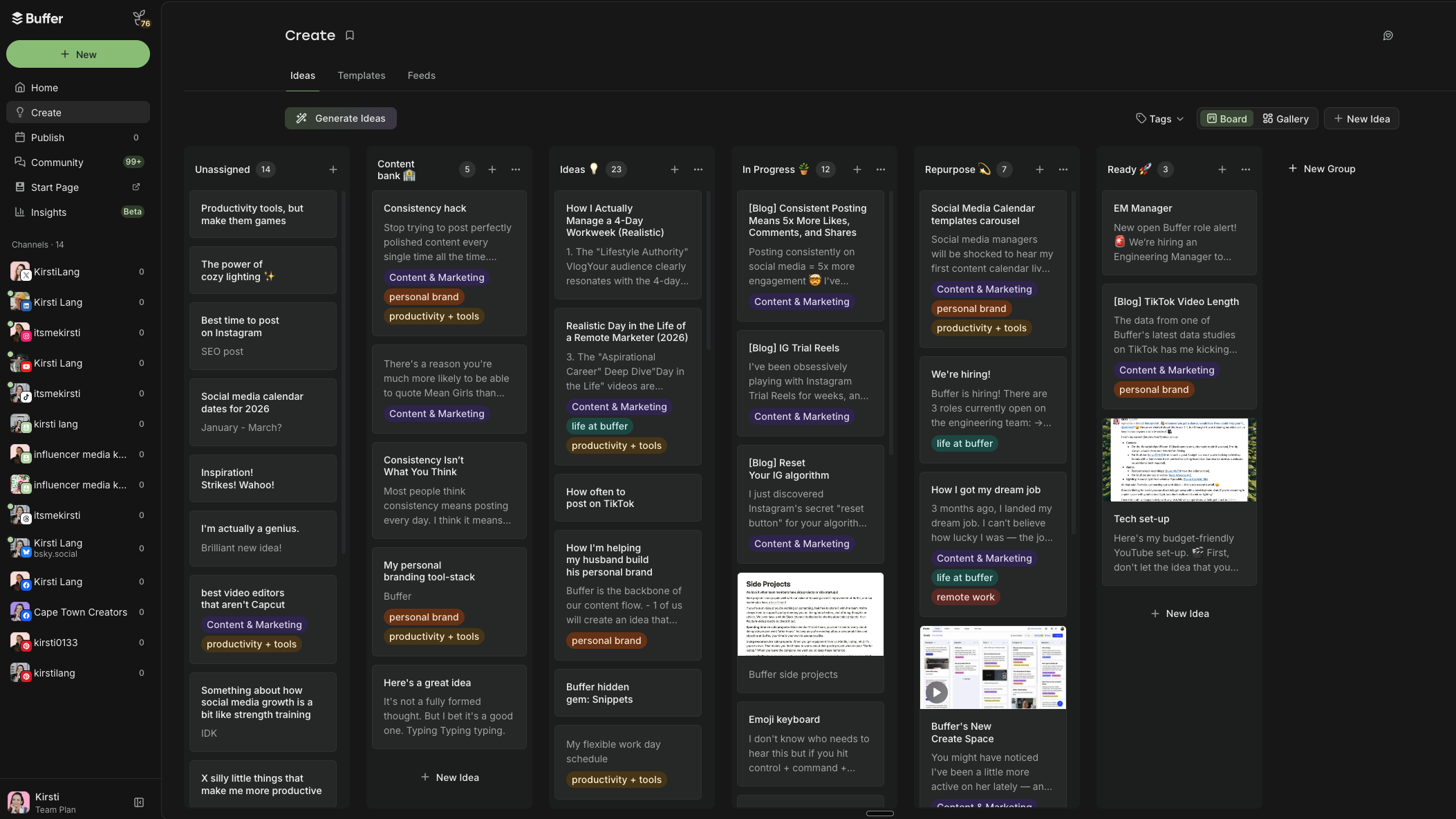1456x819 pixels.
Task: Open Kirsti account avatar at bottom
Action: [19, 802]
